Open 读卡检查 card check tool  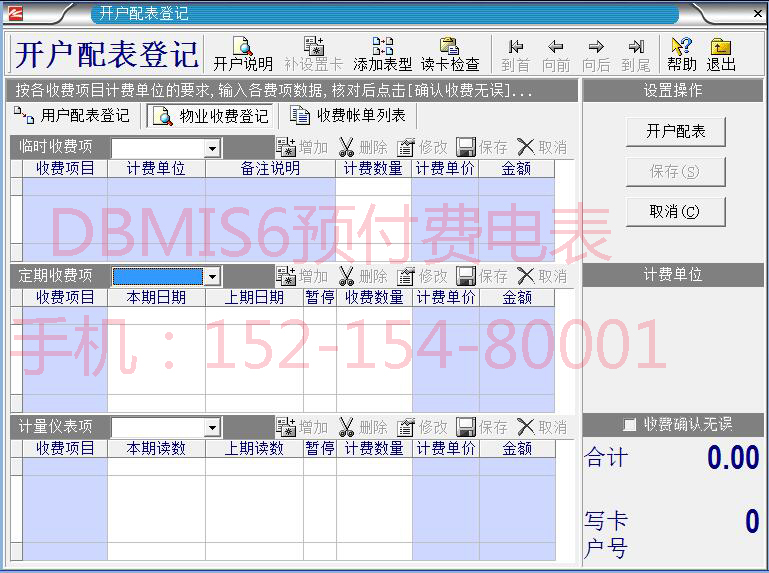(449, 54)
